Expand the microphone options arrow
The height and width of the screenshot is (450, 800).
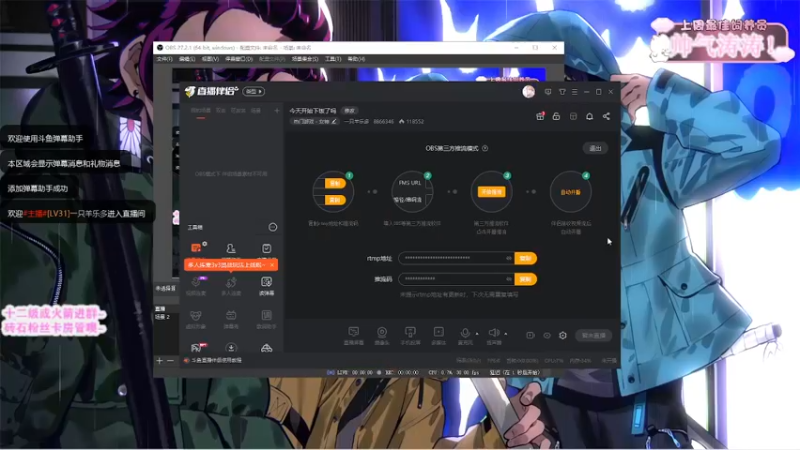477,334
